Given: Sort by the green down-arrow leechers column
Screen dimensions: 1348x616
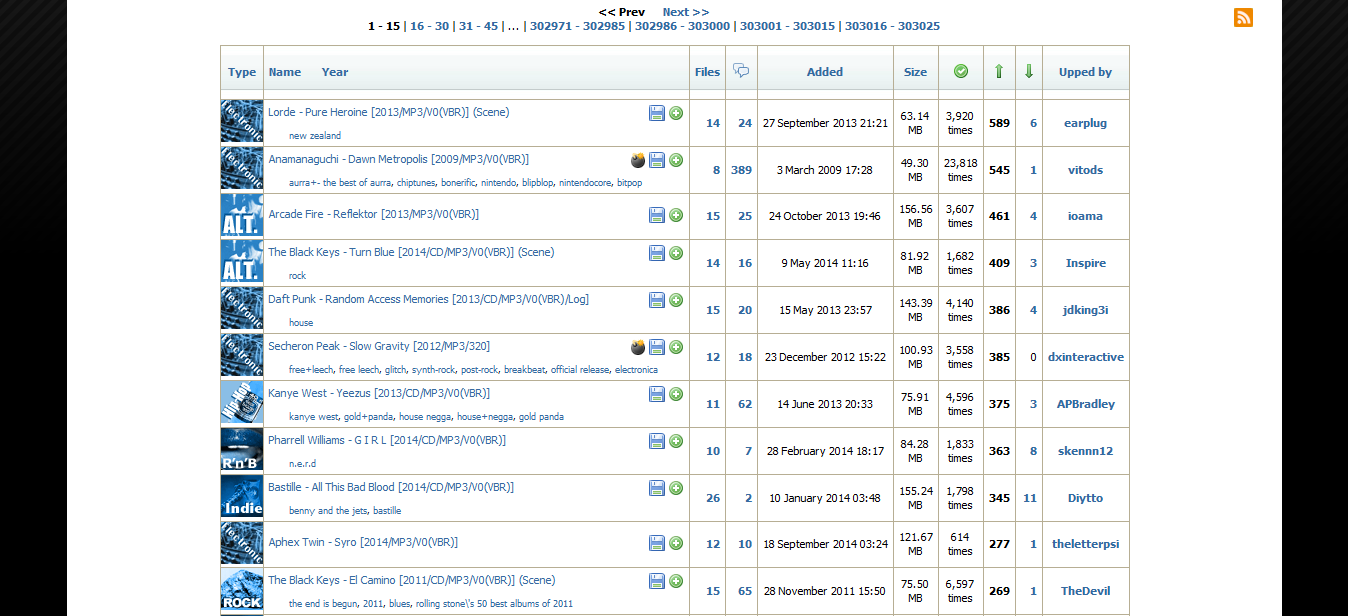Looking at the screenshot, I should (1029, 71).
